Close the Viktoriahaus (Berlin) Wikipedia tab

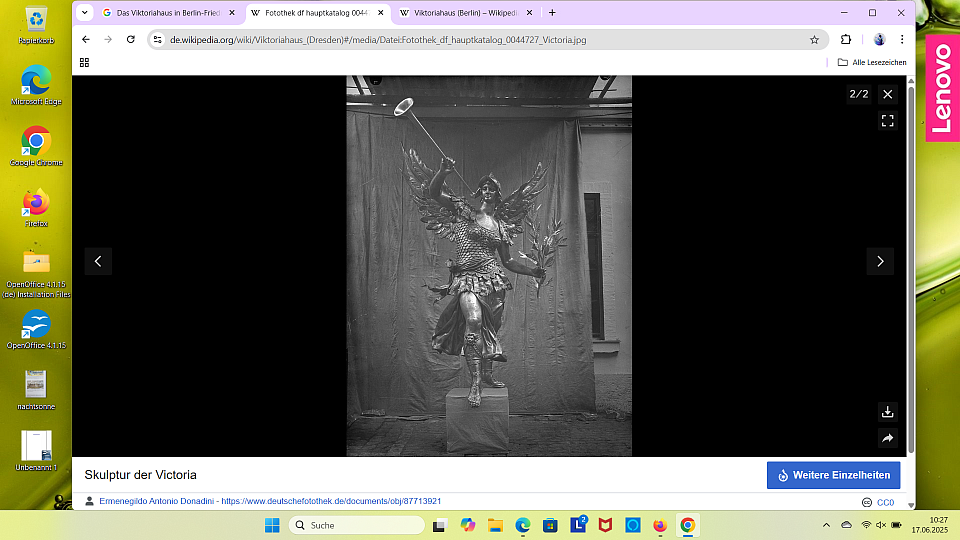click(530, 13)
